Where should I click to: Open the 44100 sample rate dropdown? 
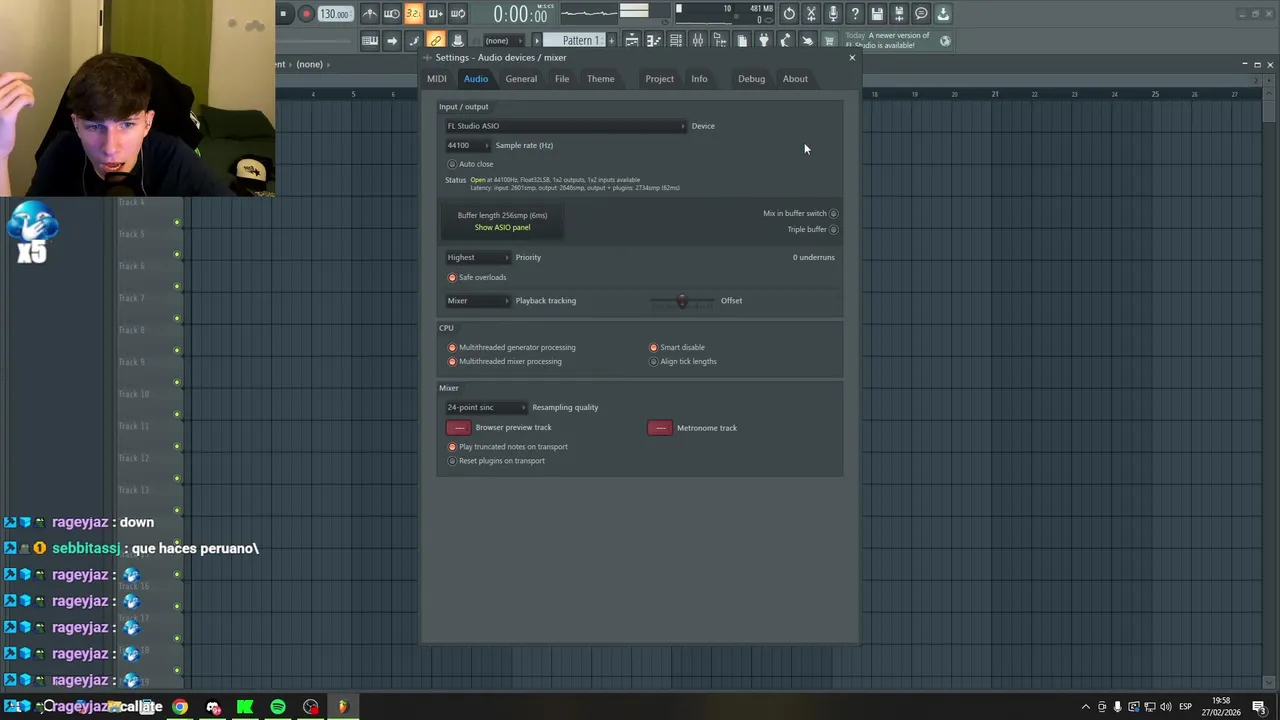pos(467,145)
